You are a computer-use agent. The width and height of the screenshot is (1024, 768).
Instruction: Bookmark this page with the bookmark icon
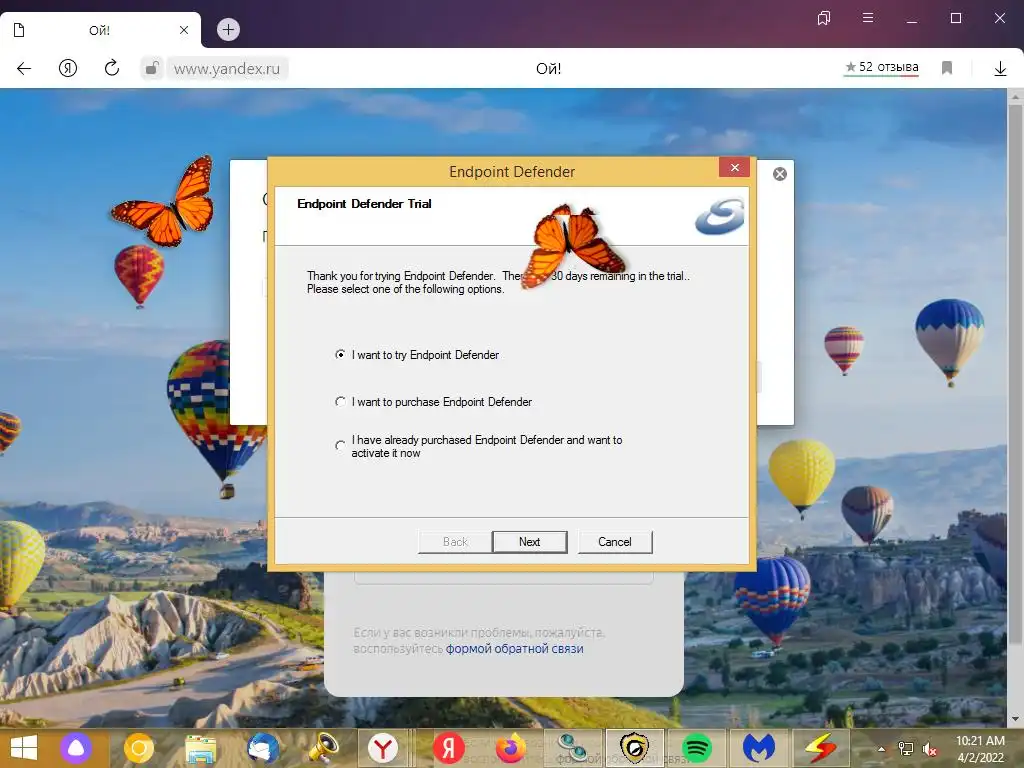[947, 68]
